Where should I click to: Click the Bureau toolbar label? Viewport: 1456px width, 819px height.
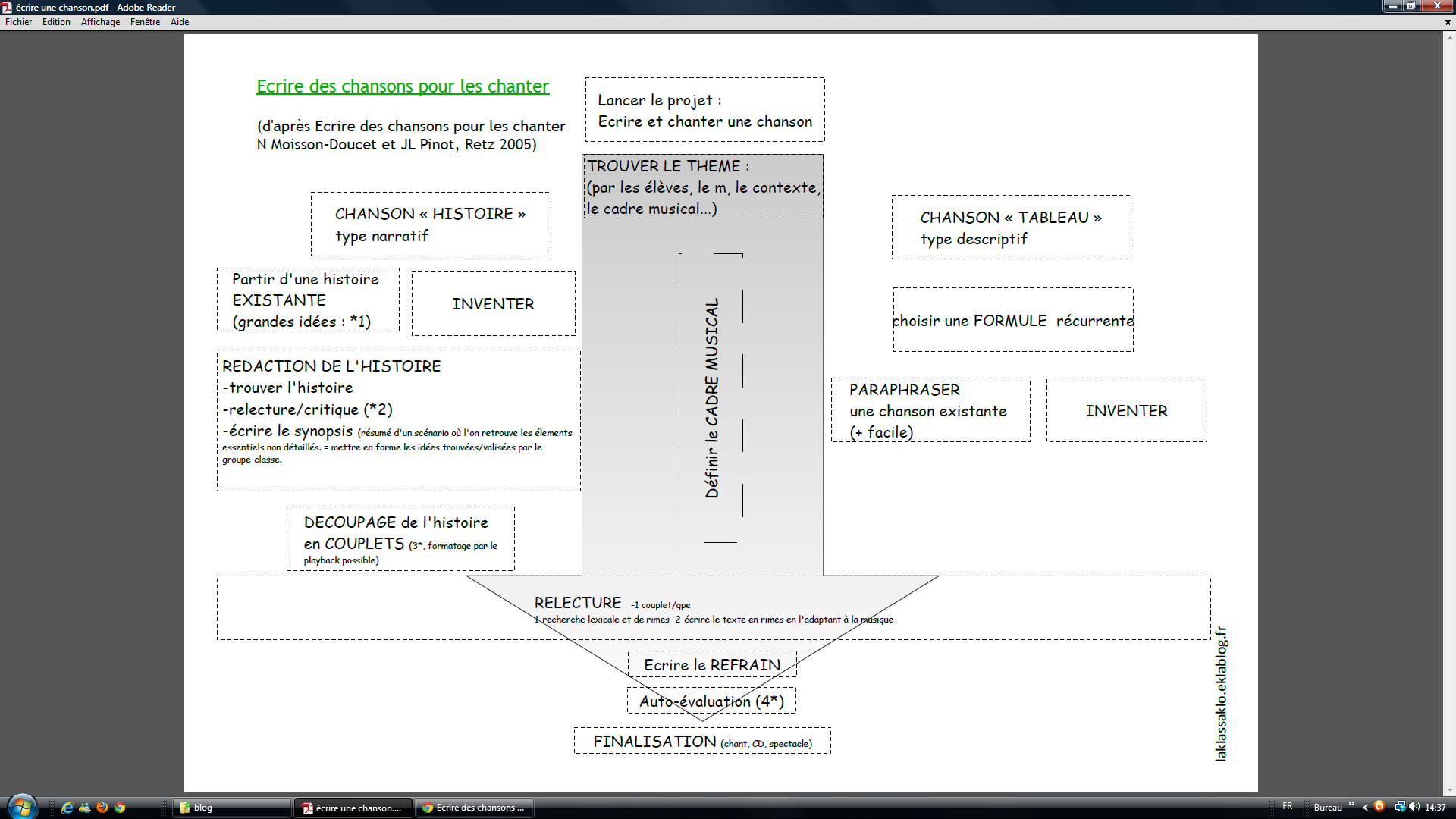(x=1328, y=808)
